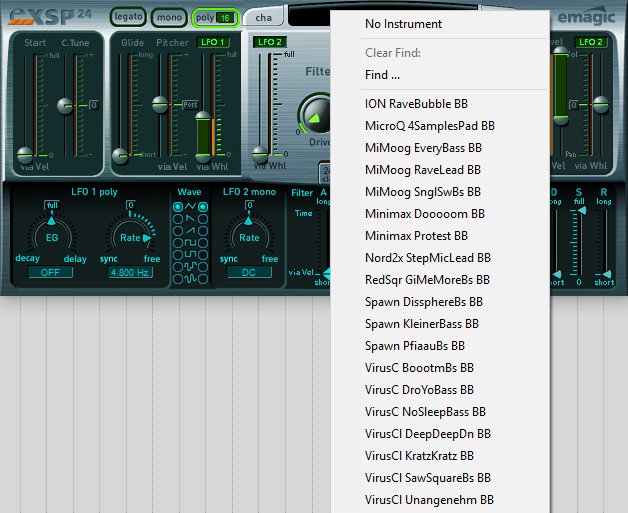Image resolution: width=628 pixels, height=513 pixels.
Task: Select bipolar square radio for LFO 1
Action: click(x=178, y=243)
